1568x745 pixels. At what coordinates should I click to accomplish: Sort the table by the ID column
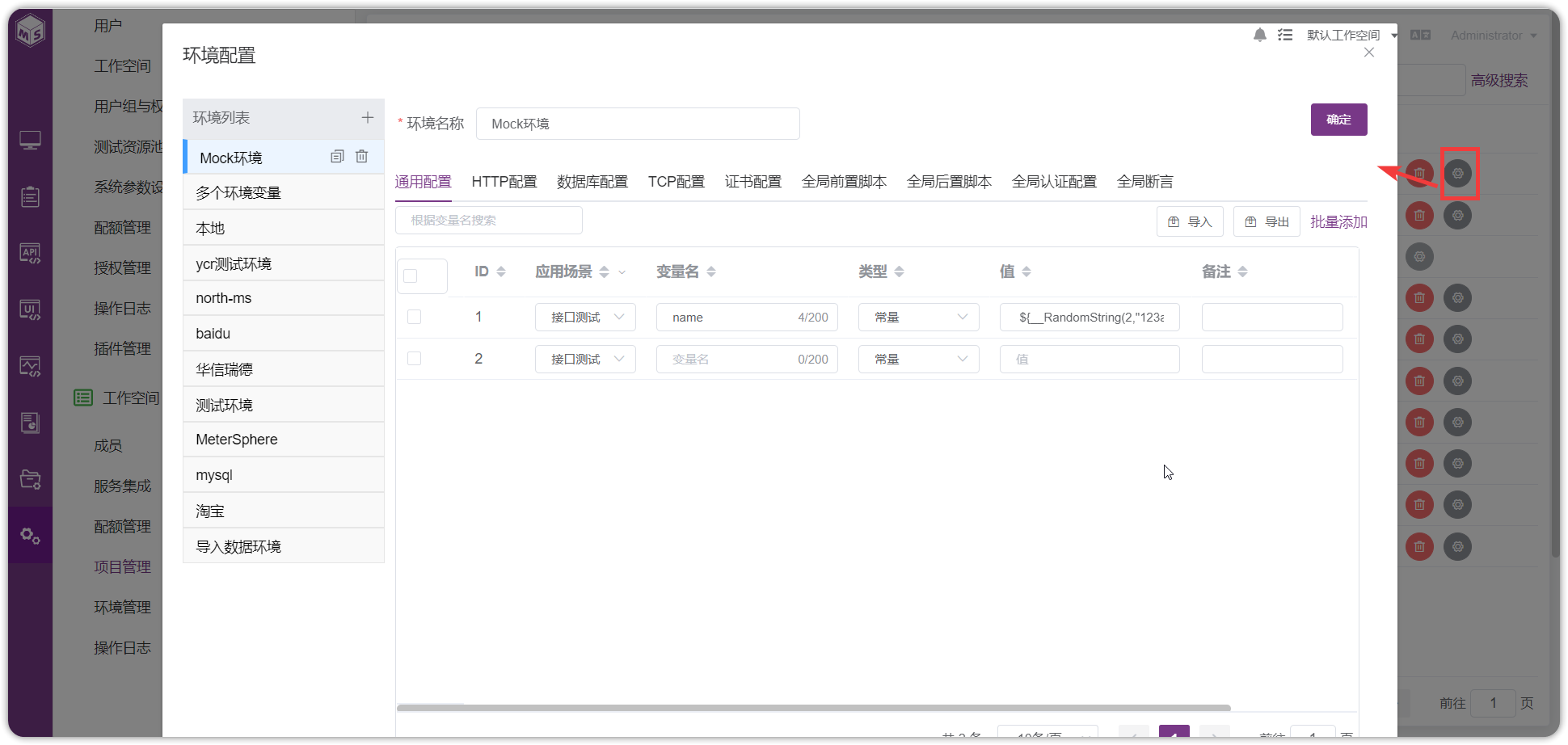501,271
